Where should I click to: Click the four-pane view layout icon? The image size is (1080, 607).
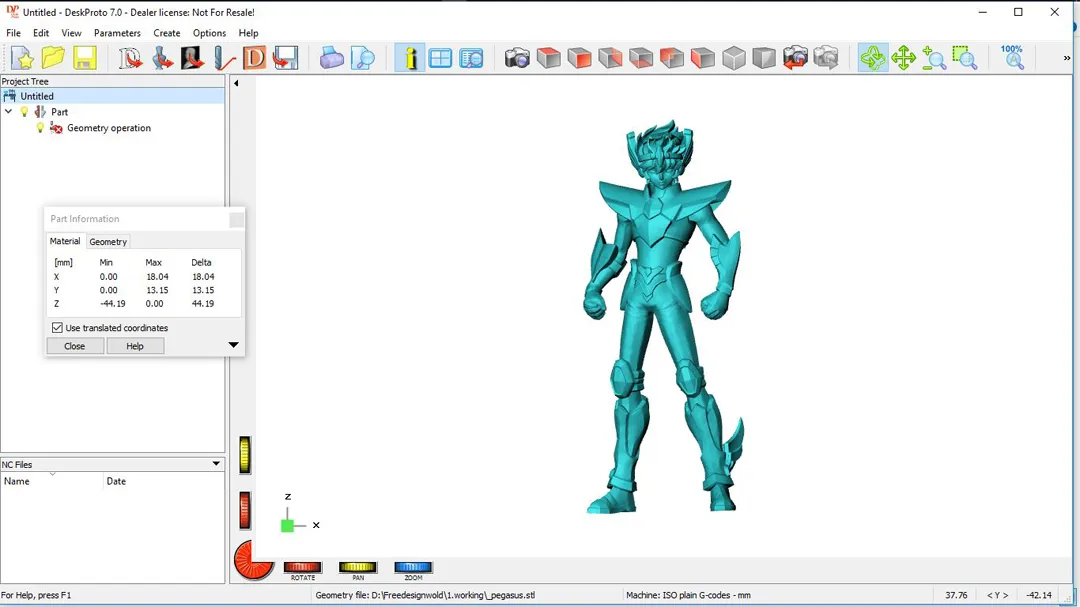point(440,58)
